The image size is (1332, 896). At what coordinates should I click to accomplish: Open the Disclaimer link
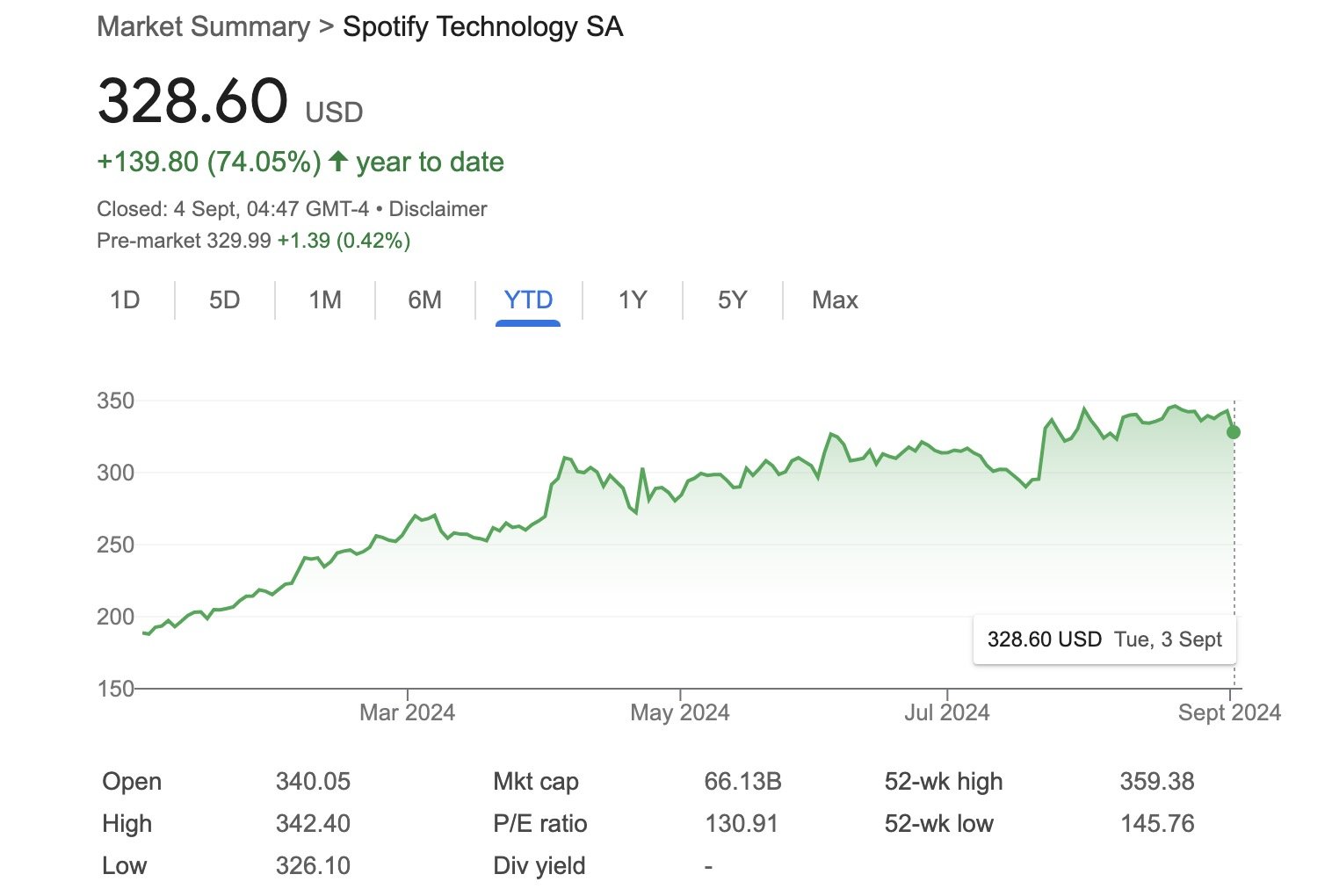(x=438, y=209)
